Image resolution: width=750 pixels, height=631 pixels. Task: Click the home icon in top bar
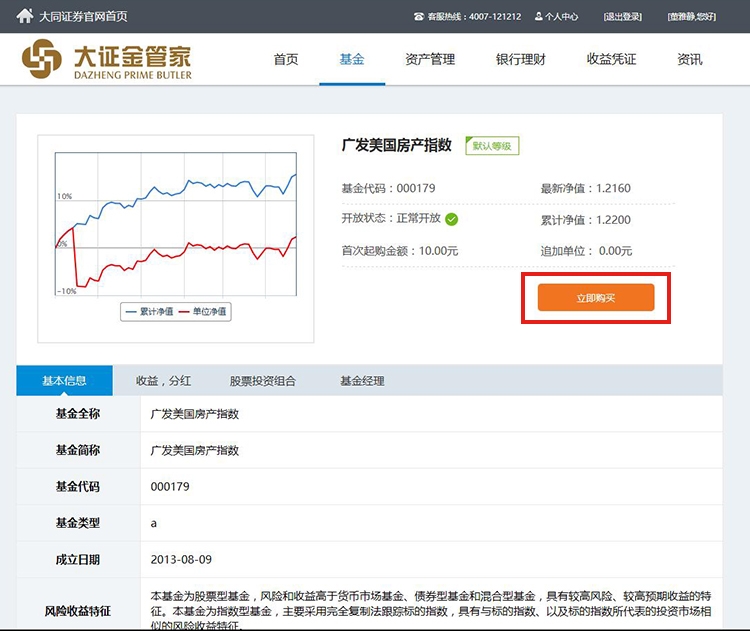pyautogui.click(x=24, y=16)
